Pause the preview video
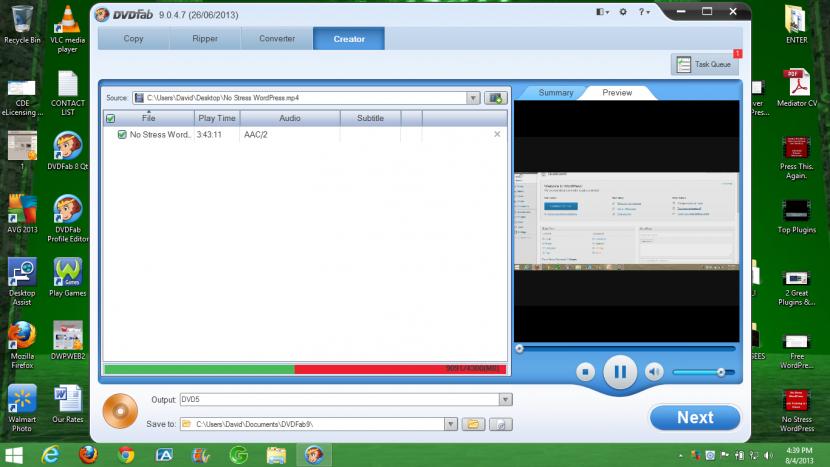The width and height of the screenshot is (830, 467). click(x=620, y=372)
